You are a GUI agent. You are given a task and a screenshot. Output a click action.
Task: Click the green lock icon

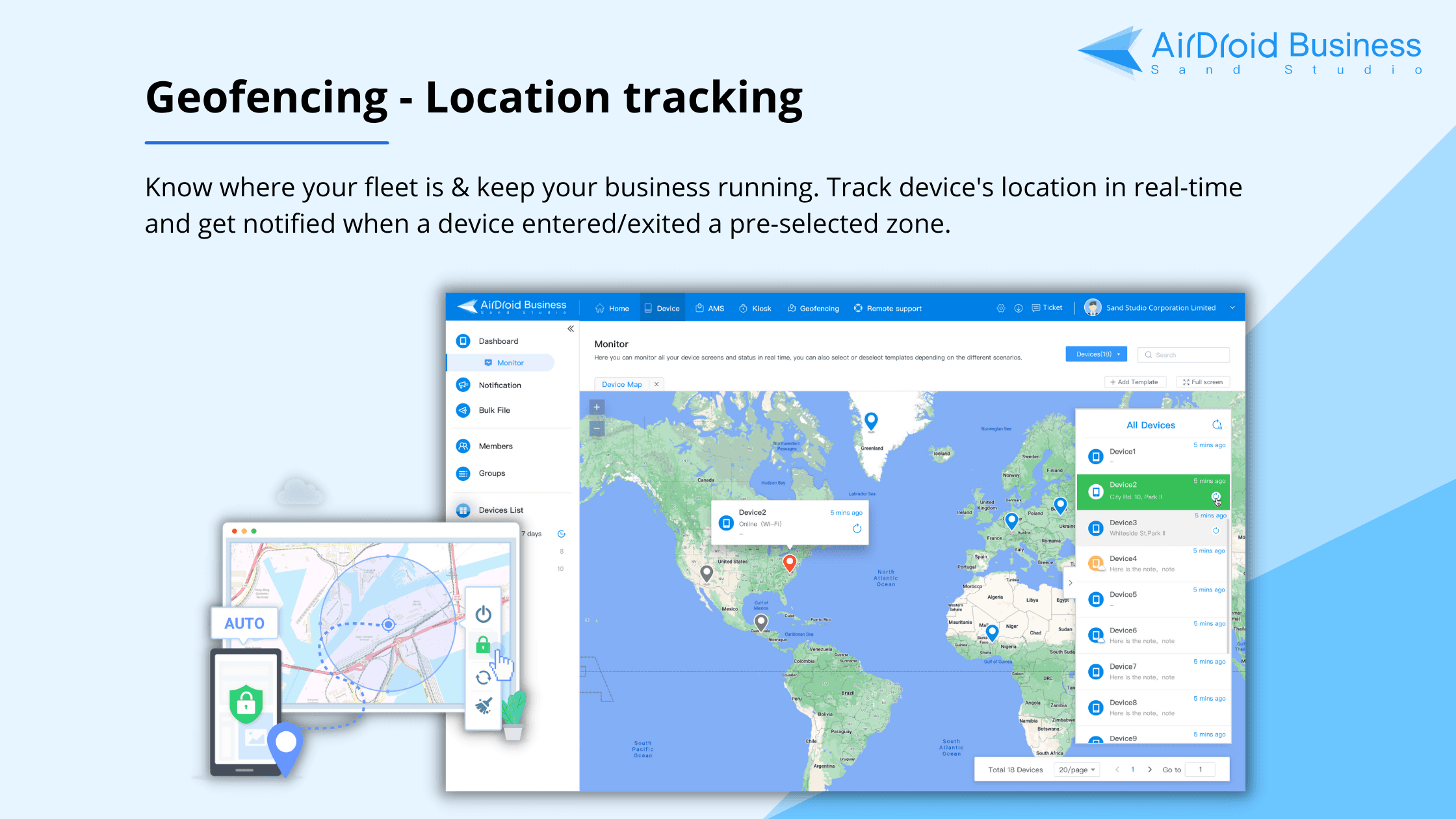[483, 645]
